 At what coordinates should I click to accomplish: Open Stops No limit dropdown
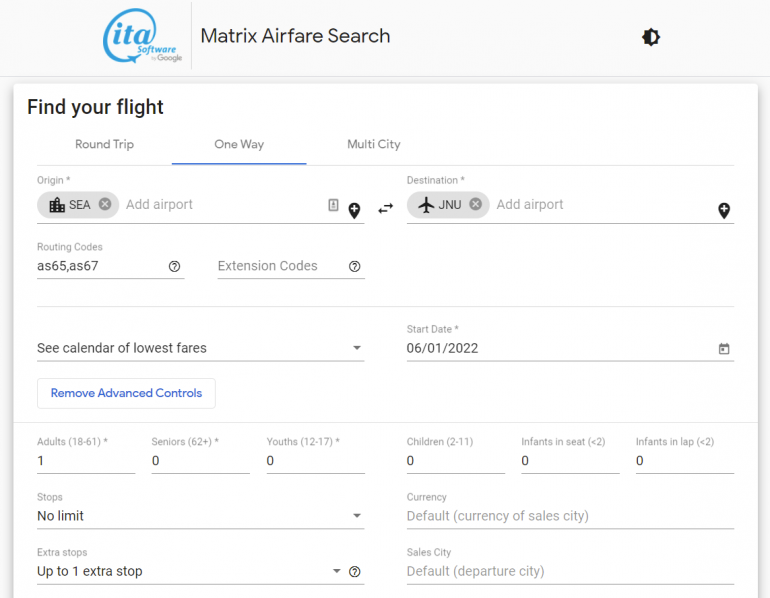(200, 516)
